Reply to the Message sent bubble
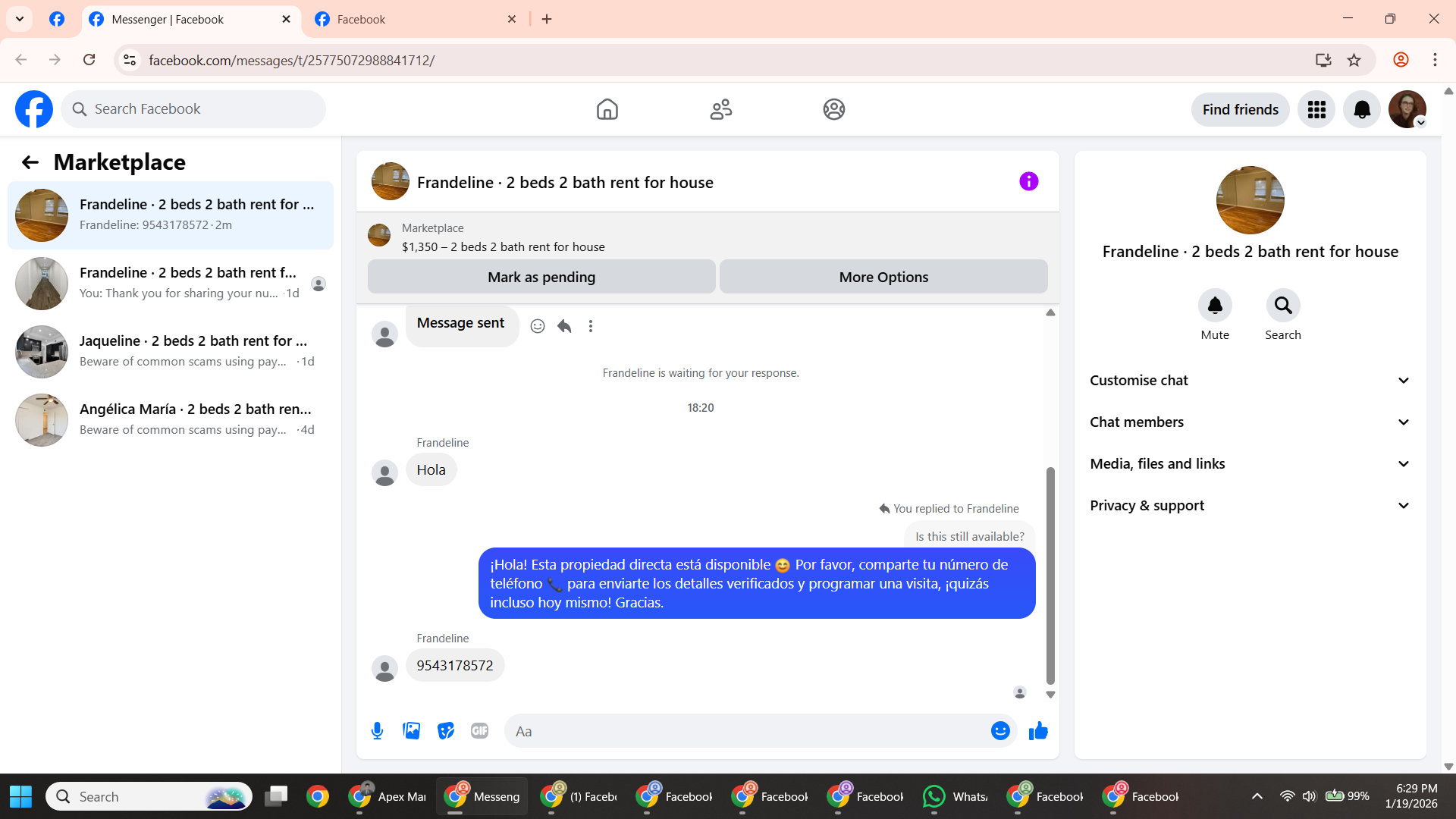Image resolution: width=1456 pixels, height=819 pixels. 564,326
